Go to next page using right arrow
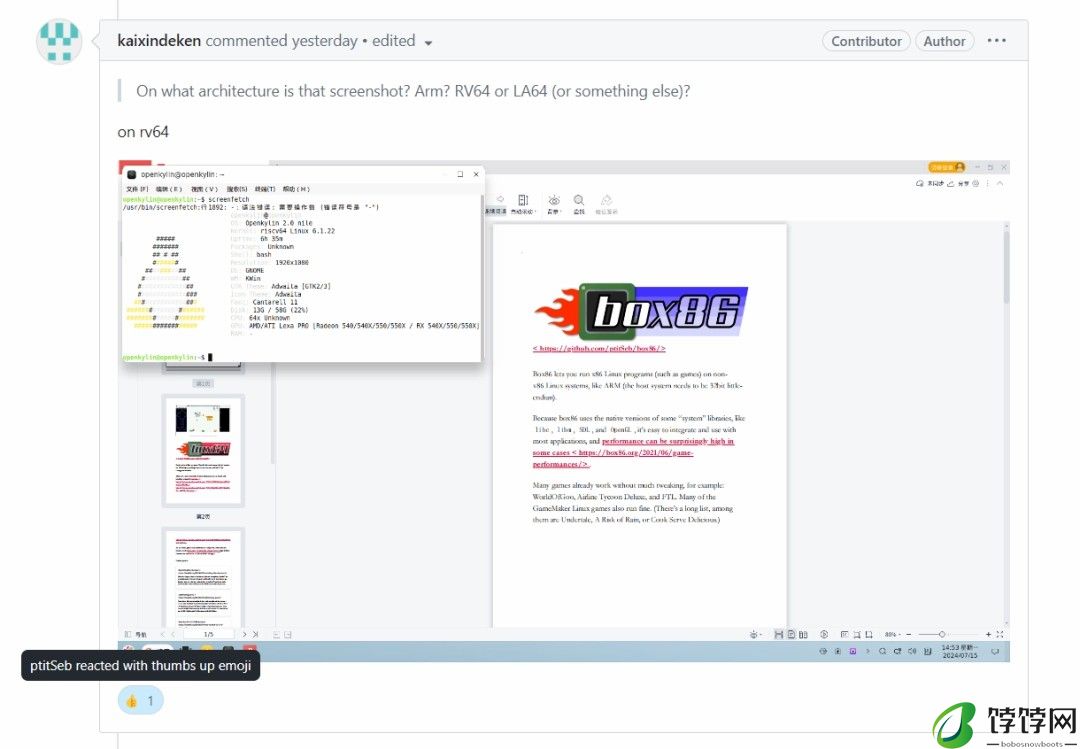The width and height of the screenshot is (1080, 749). pos(244,634)
